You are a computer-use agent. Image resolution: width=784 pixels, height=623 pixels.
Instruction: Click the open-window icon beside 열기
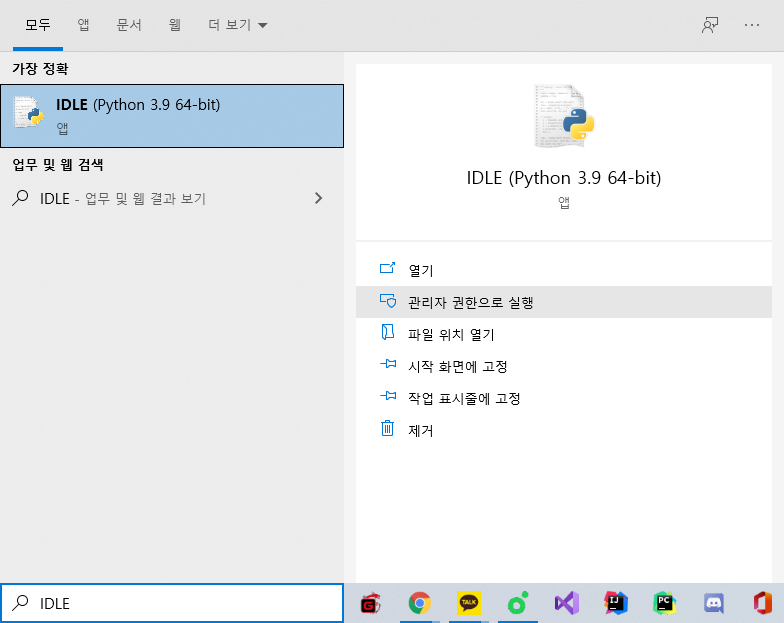[388, 268]
